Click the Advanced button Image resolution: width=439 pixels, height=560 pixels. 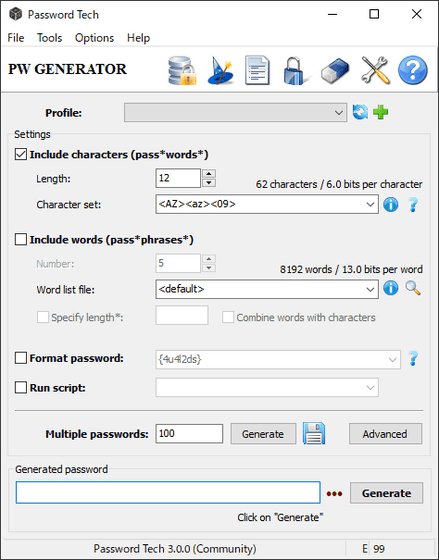tap(385, 434)
